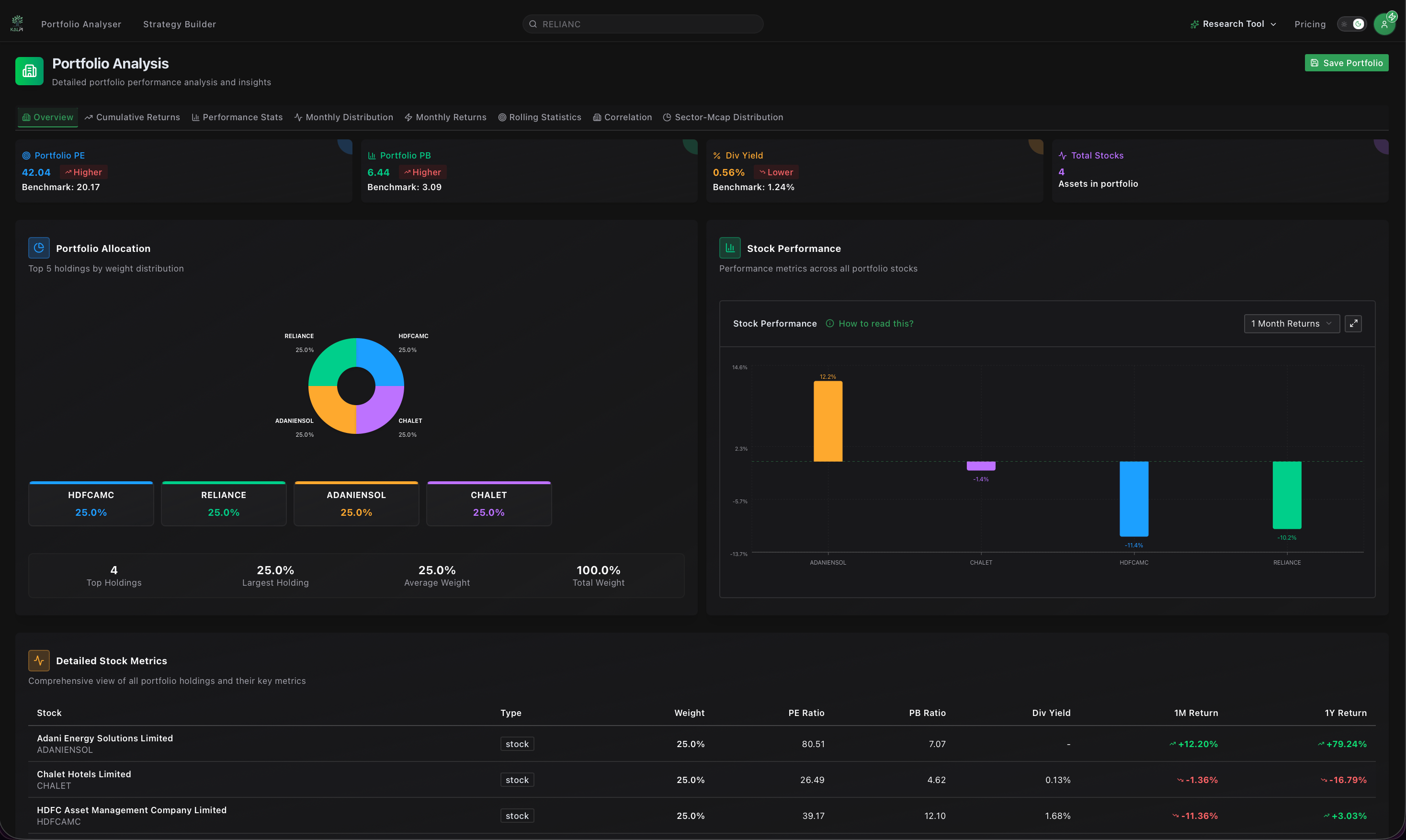Click the 12.10 PB ratio cell
Viewport: 1406px width, 840px height.
pos(934,816)
